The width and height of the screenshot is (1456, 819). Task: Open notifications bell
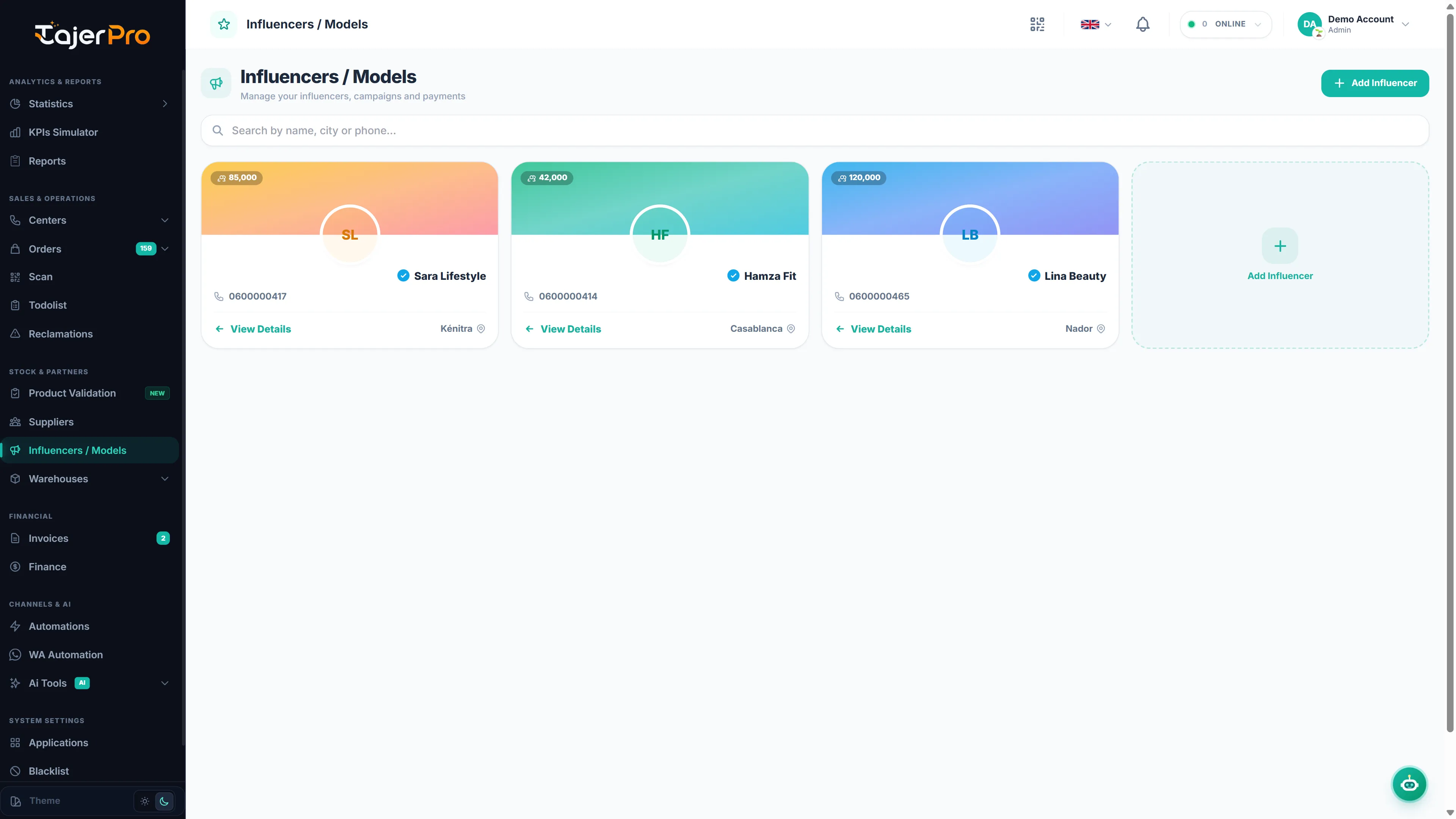click(x=1142, y=24)
